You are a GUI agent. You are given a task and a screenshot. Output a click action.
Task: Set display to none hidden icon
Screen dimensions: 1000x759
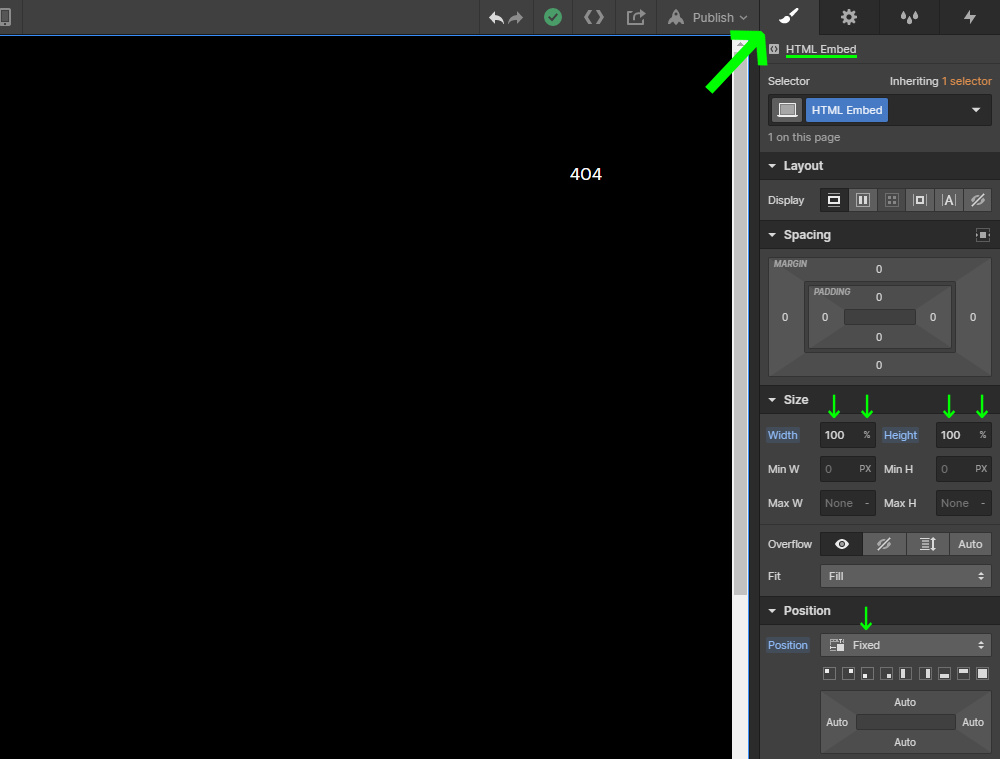(978, 200)
